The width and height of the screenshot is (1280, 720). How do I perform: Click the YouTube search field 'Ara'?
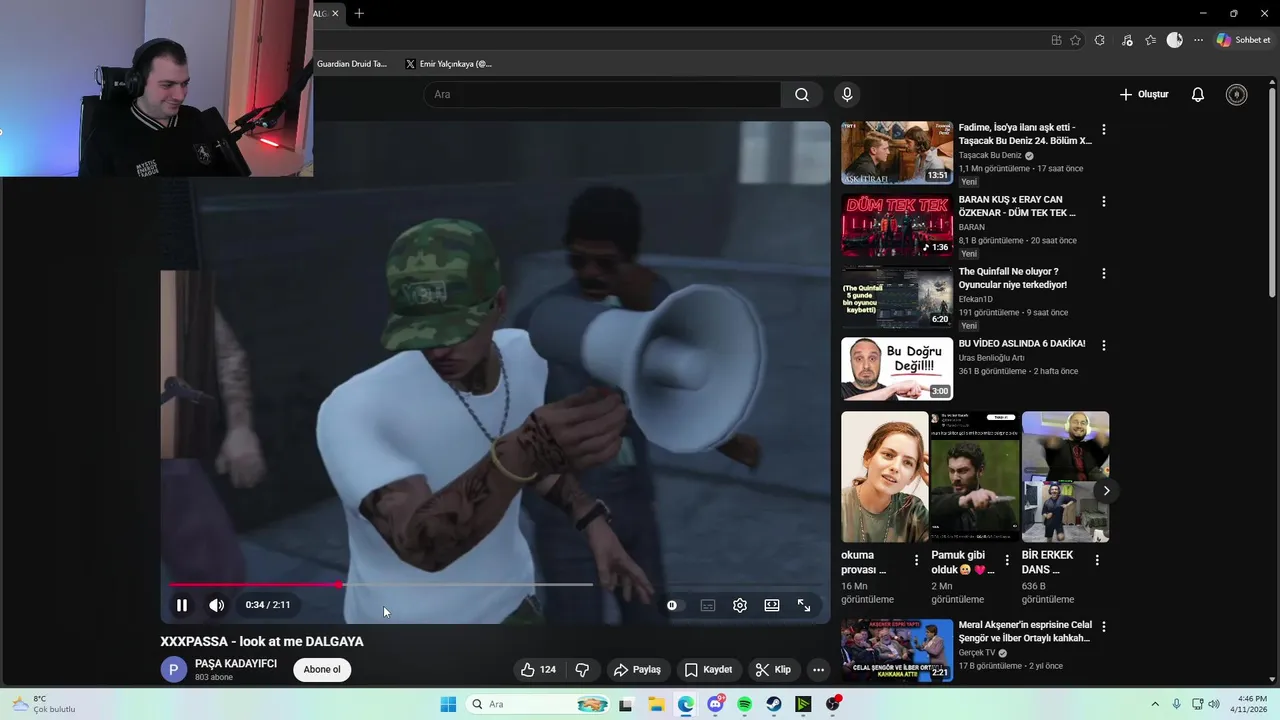(602, 94)
